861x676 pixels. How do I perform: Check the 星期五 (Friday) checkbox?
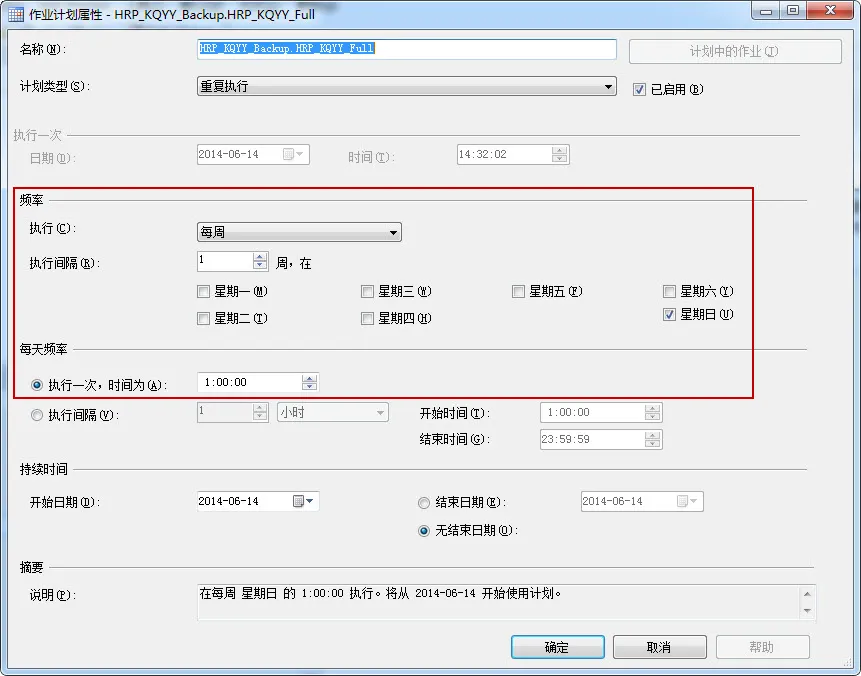(x=518, y=291)
